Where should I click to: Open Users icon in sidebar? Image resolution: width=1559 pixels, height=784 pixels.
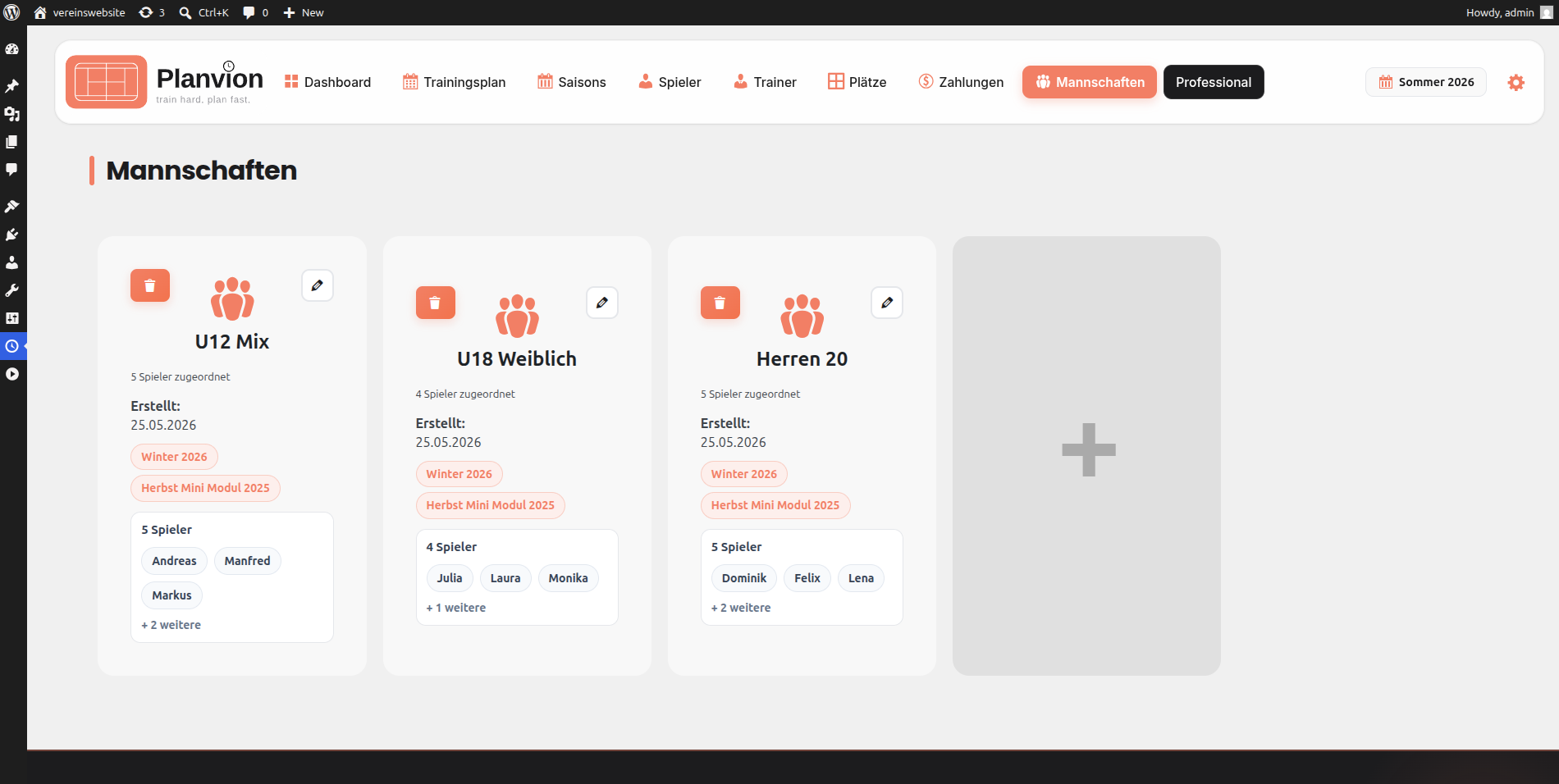(x=12, y=262)
